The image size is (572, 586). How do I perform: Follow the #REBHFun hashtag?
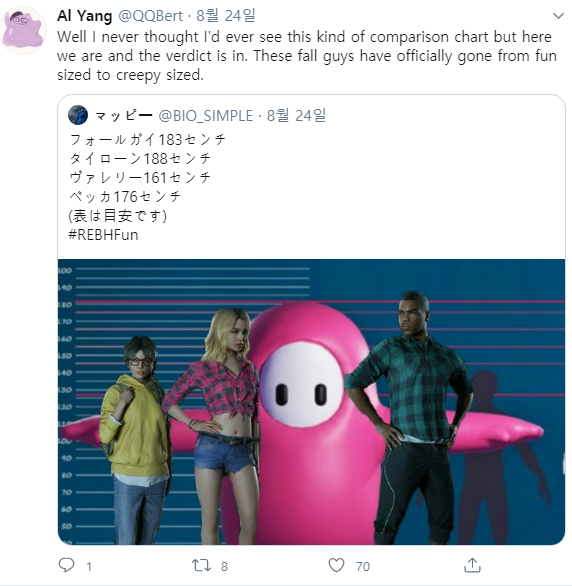(x=103, y=235)
